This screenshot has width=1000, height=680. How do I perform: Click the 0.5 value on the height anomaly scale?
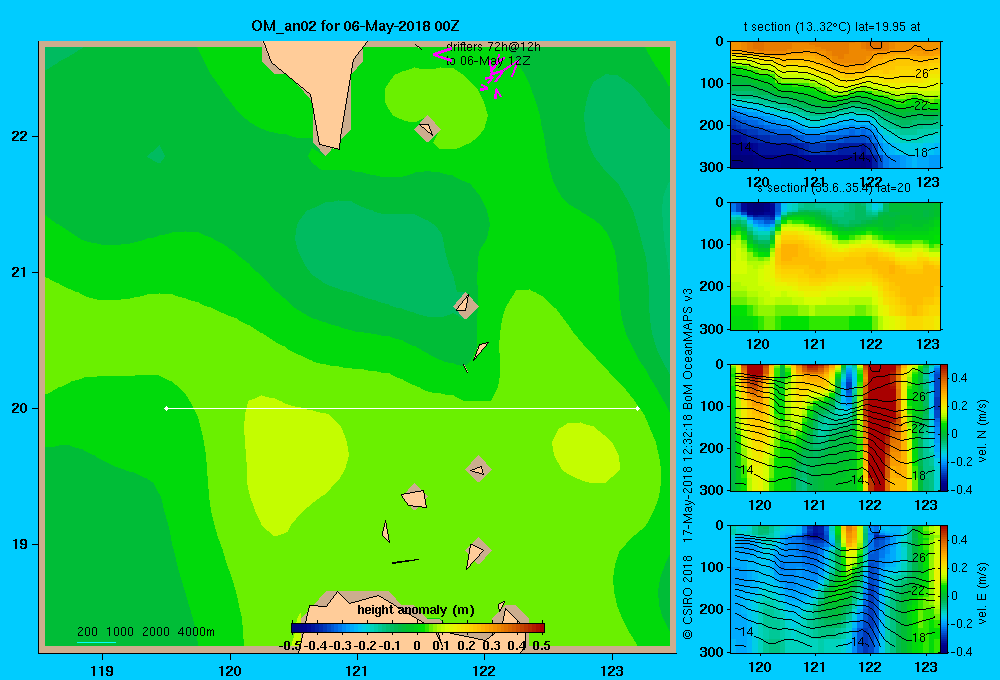tap(541, 646)
